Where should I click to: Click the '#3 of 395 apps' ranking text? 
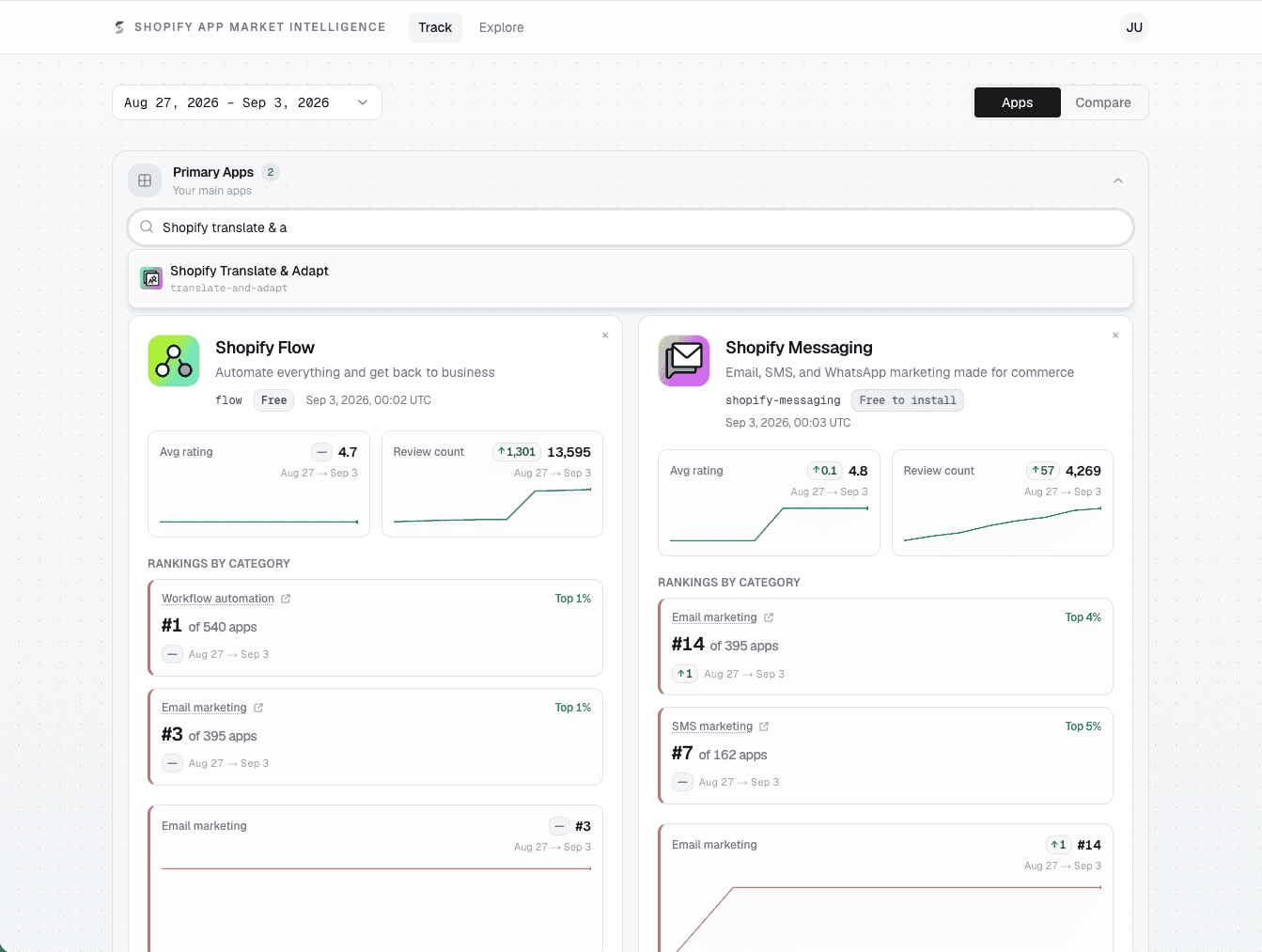(209, 735)
